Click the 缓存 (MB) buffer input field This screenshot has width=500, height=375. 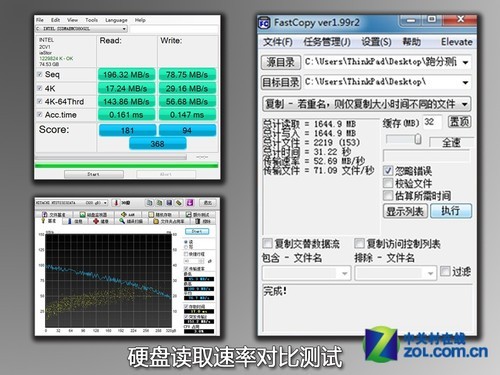(432, 122)
